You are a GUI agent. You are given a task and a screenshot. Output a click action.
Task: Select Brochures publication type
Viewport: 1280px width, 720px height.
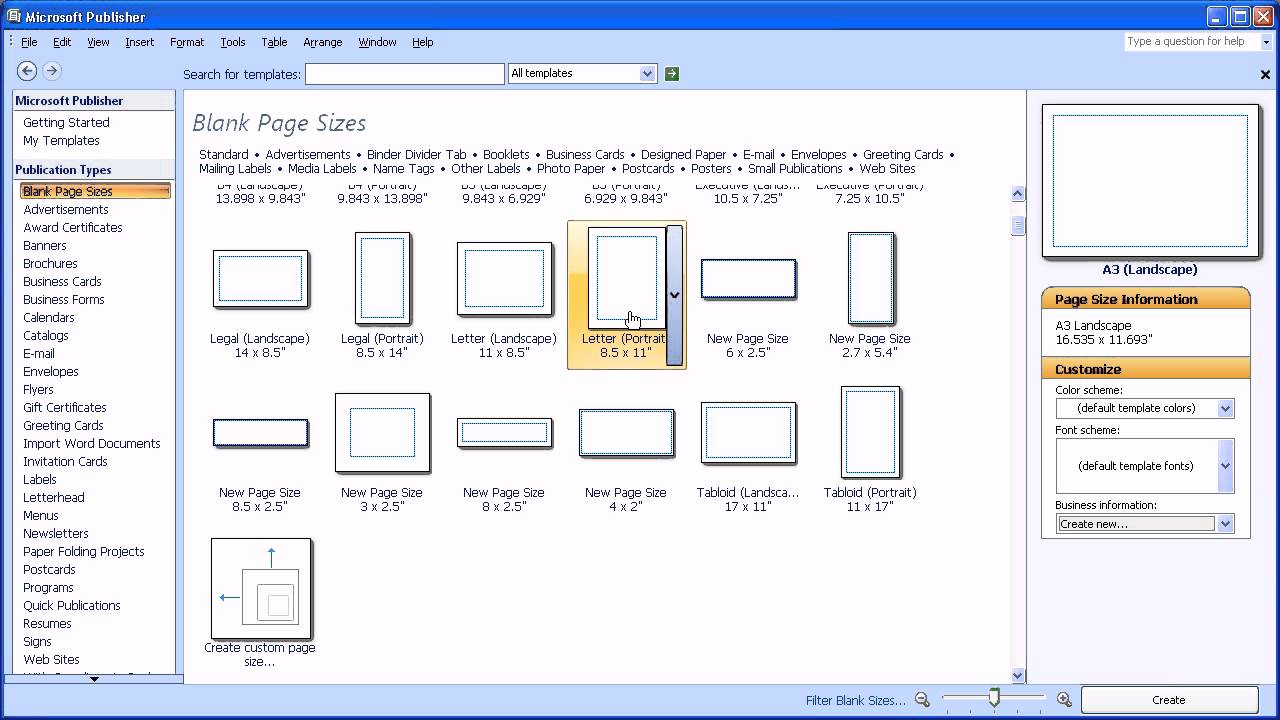[x=50, y=263]
